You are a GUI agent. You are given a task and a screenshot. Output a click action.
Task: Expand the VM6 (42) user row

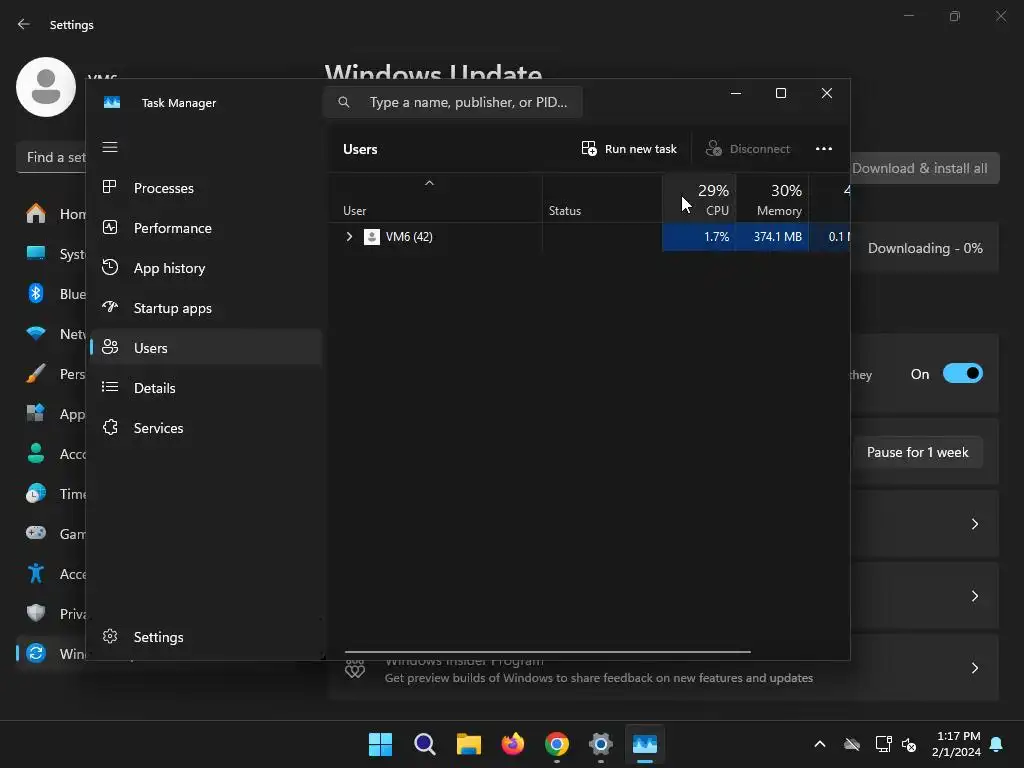(349, 236)
